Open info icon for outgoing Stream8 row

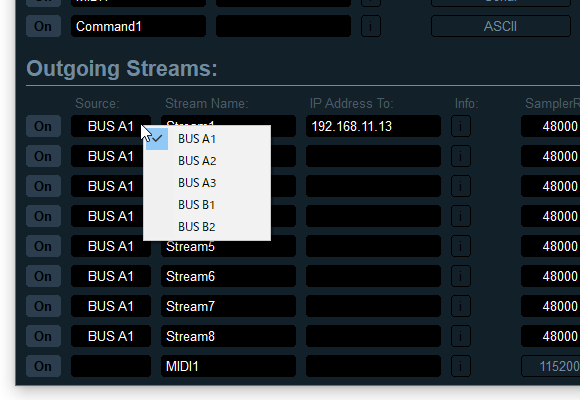(461, 336)
